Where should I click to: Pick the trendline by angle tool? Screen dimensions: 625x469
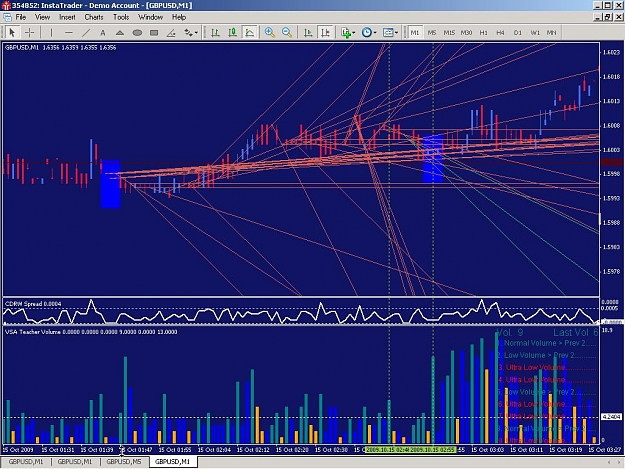point(171,33)
